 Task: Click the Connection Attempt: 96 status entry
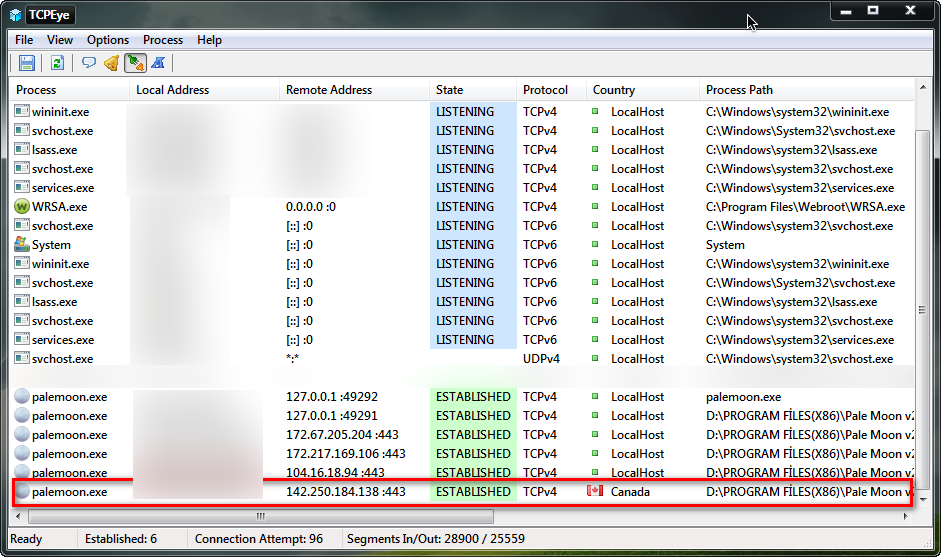[x=259, y=538]
